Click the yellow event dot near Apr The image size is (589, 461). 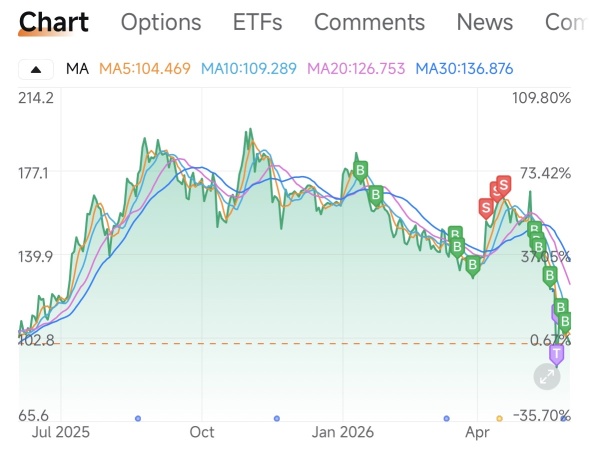pos(499,418)
